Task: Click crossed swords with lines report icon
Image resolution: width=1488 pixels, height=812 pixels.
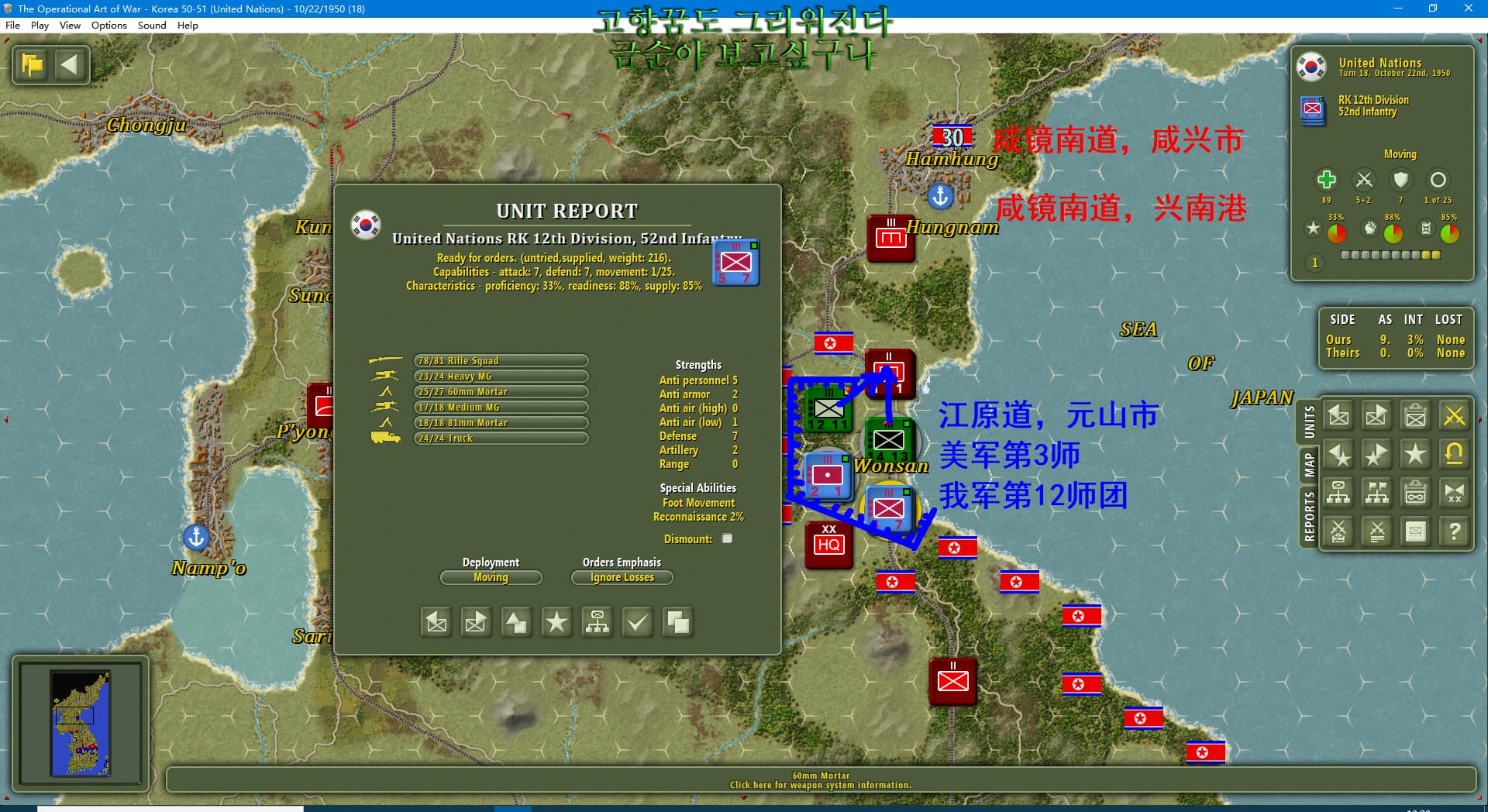Action: (x=1376, y=532)
